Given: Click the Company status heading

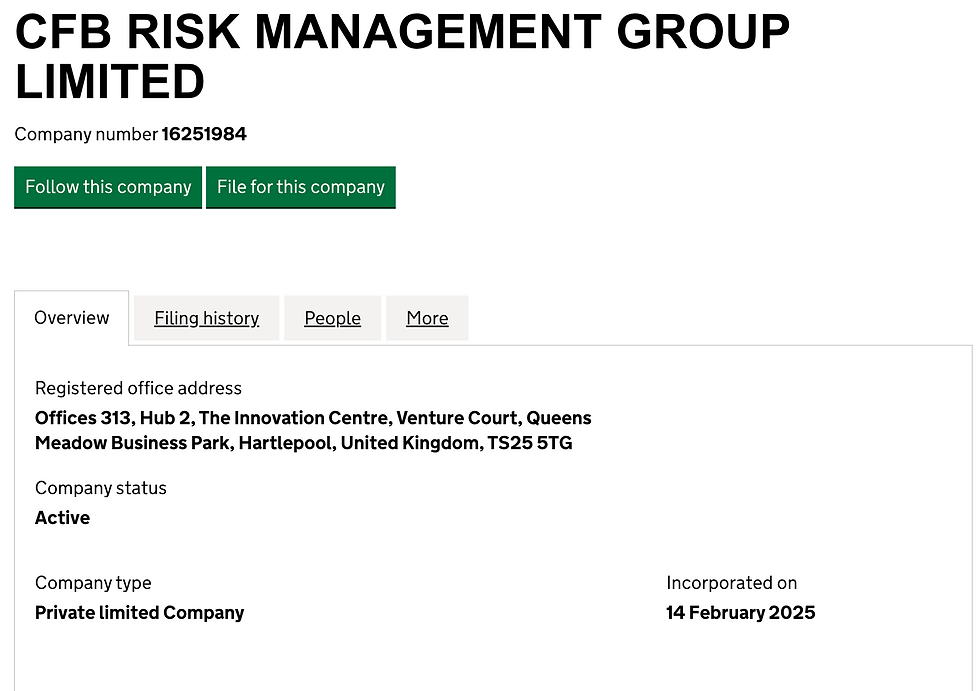Looking at the screenshot, I should [x=100, y=488].
